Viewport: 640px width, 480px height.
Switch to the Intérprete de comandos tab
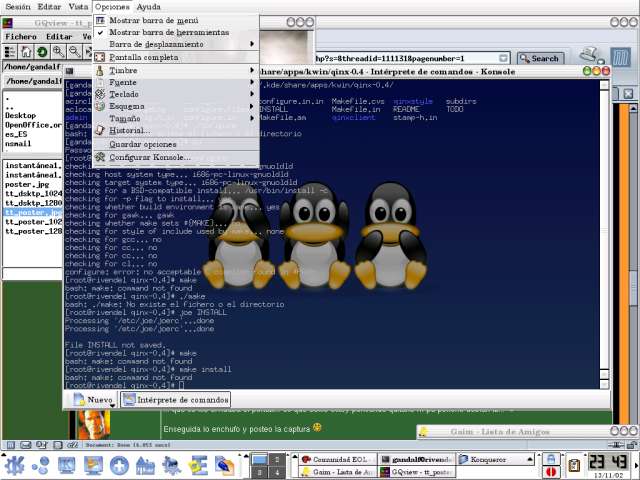click(x=175, y=400)
